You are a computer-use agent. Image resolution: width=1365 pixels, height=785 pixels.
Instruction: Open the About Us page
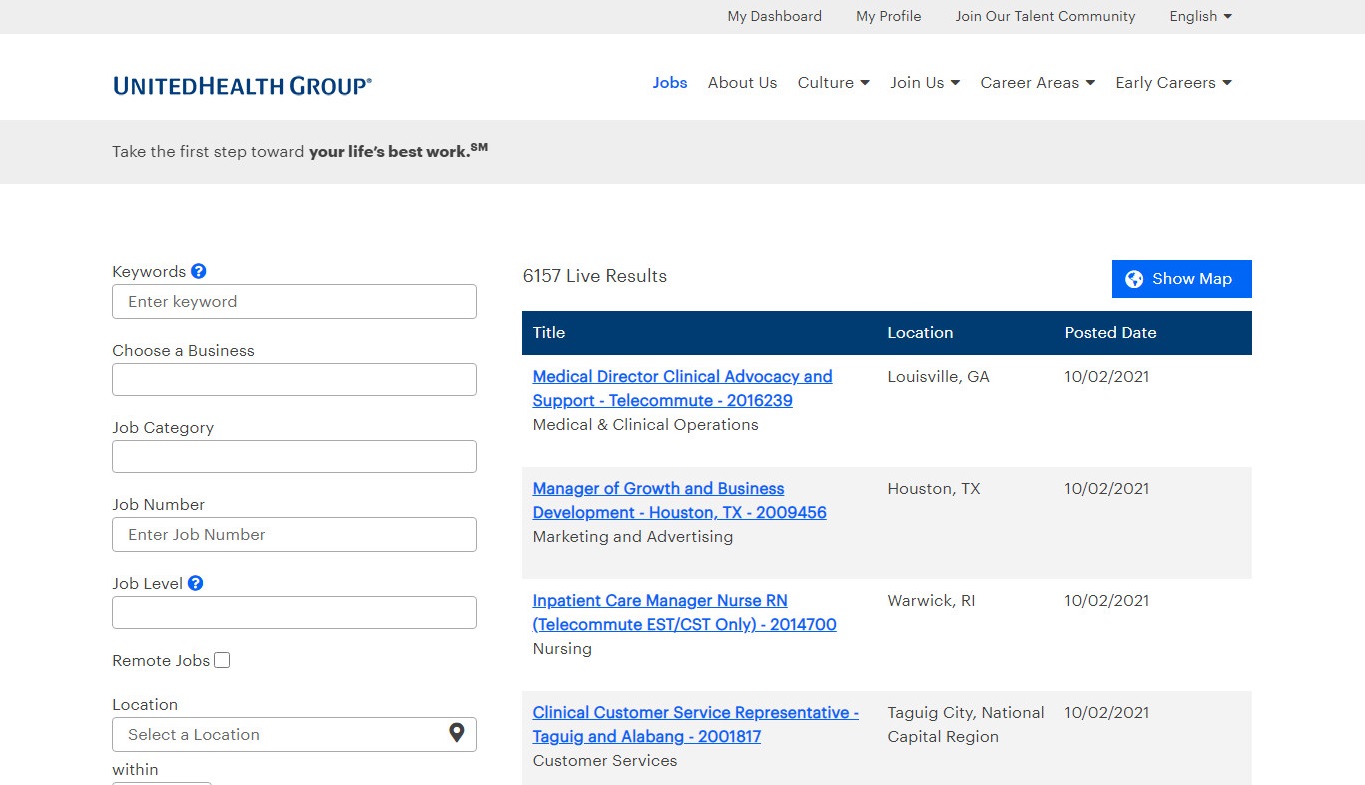pos(742,83)
